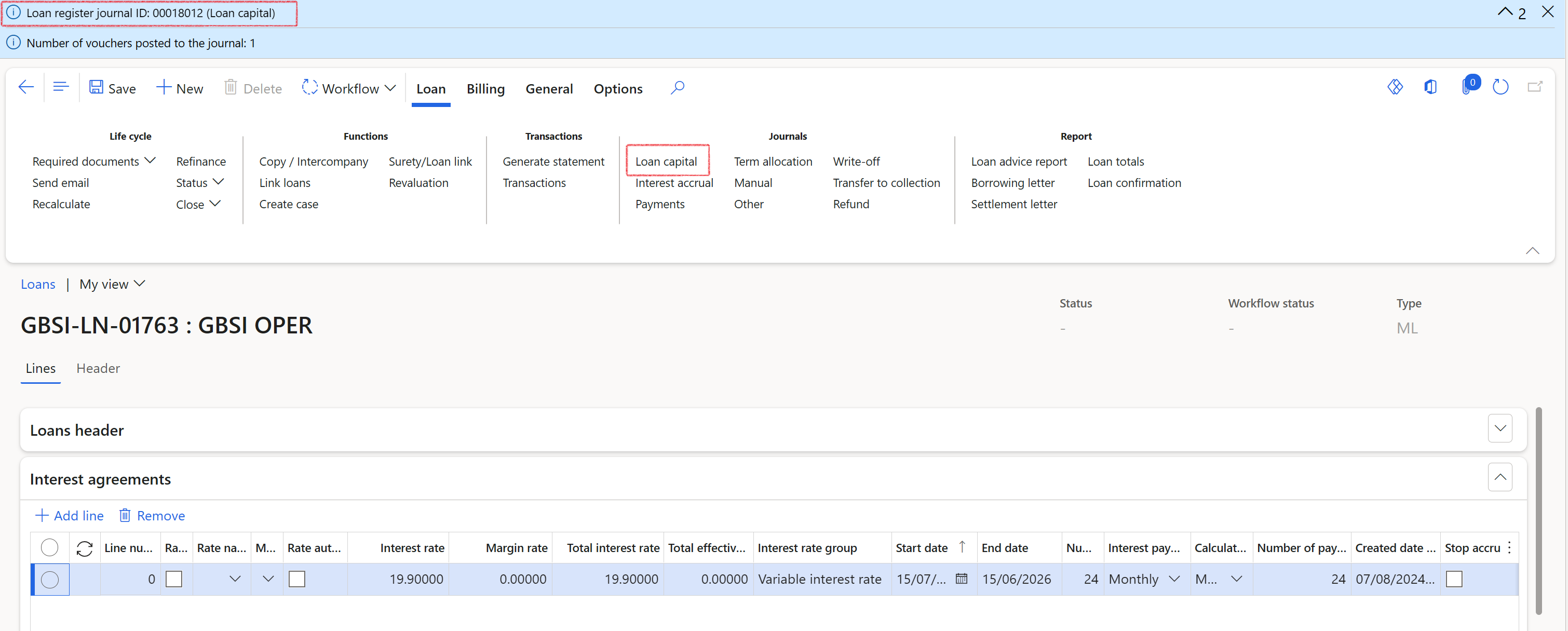
Task: Open grid column options ellipsis
Action: coord(1509,547)
